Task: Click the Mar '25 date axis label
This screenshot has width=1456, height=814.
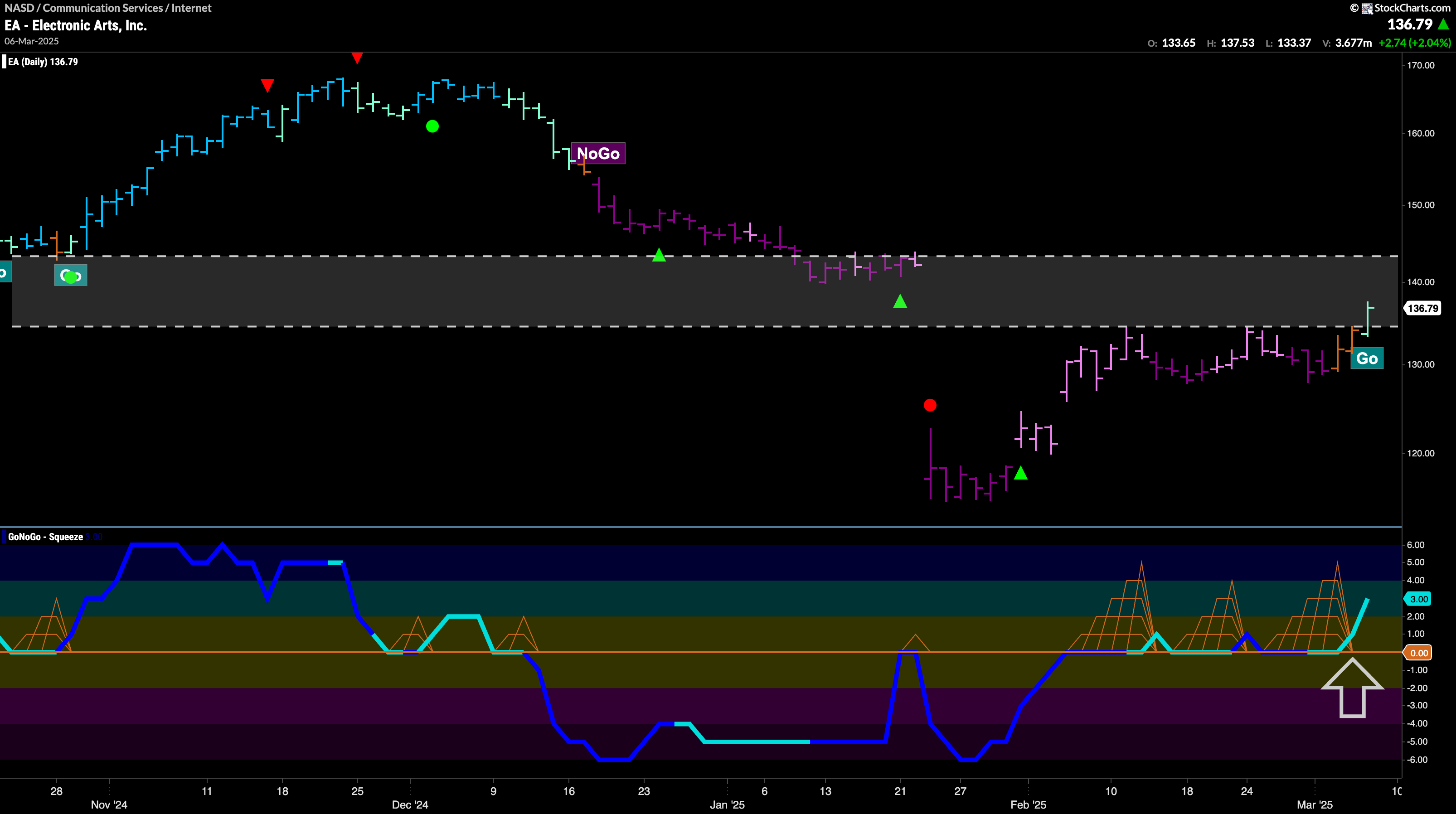Action: [1315, 805]
